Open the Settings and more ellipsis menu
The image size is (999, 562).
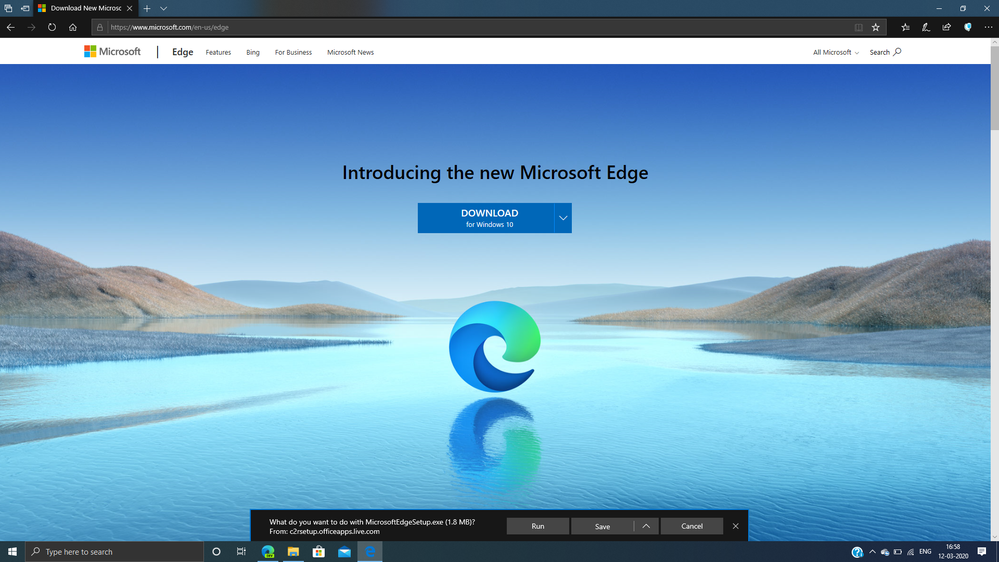click(x=988, y=27)
